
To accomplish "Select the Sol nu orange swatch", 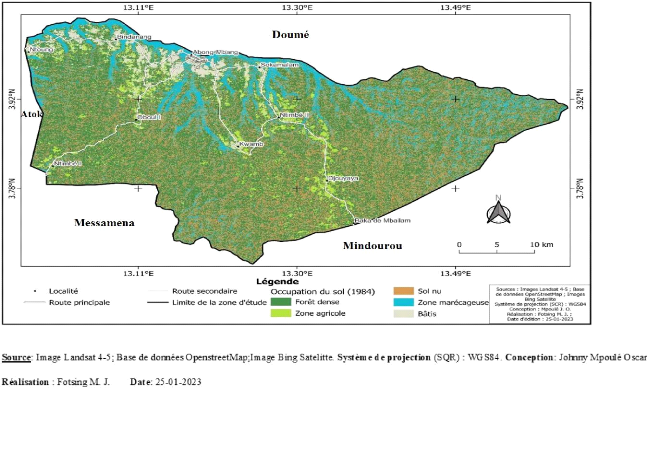I will pyautogui.click(x=404, y=291).
